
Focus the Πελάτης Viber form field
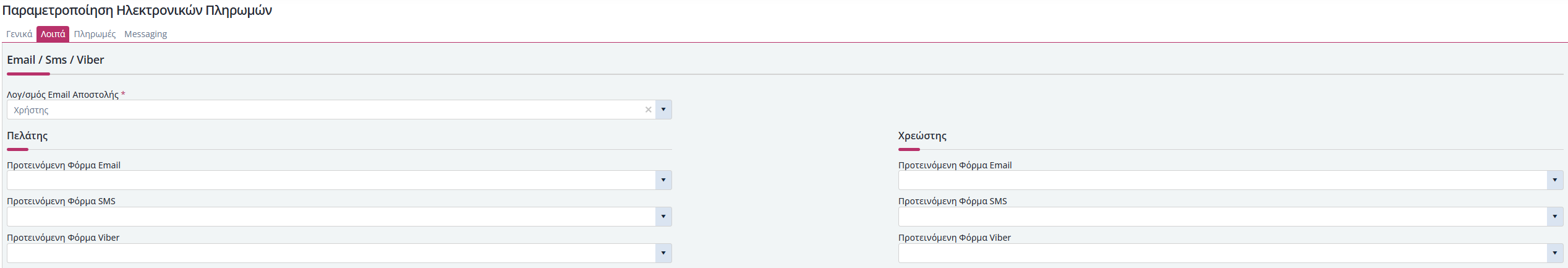click(x=331, y=253)
